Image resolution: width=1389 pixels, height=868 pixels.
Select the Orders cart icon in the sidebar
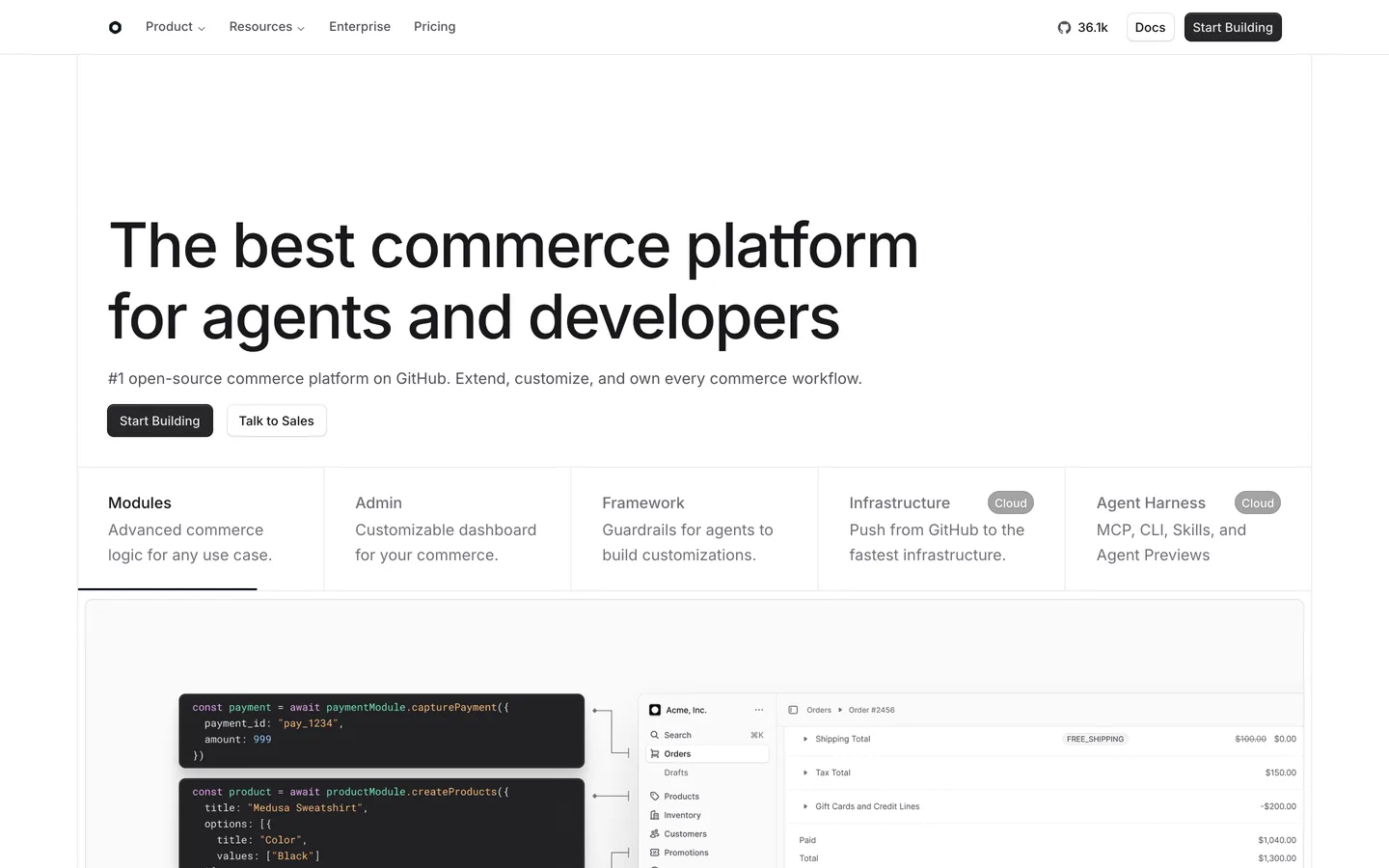coord(655,754)
